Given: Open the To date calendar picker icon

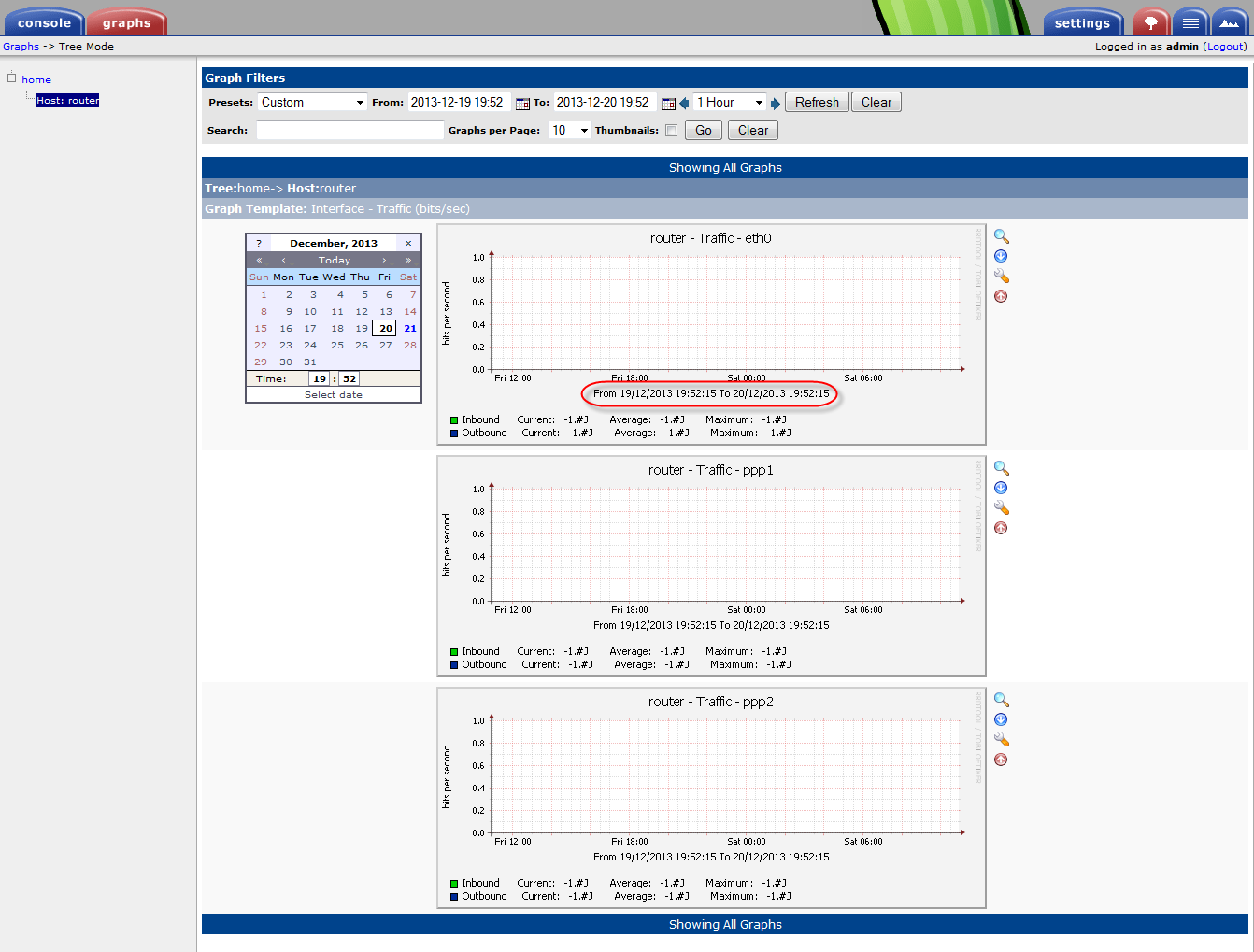Looking at the screenshot, I should pos(668,103).
